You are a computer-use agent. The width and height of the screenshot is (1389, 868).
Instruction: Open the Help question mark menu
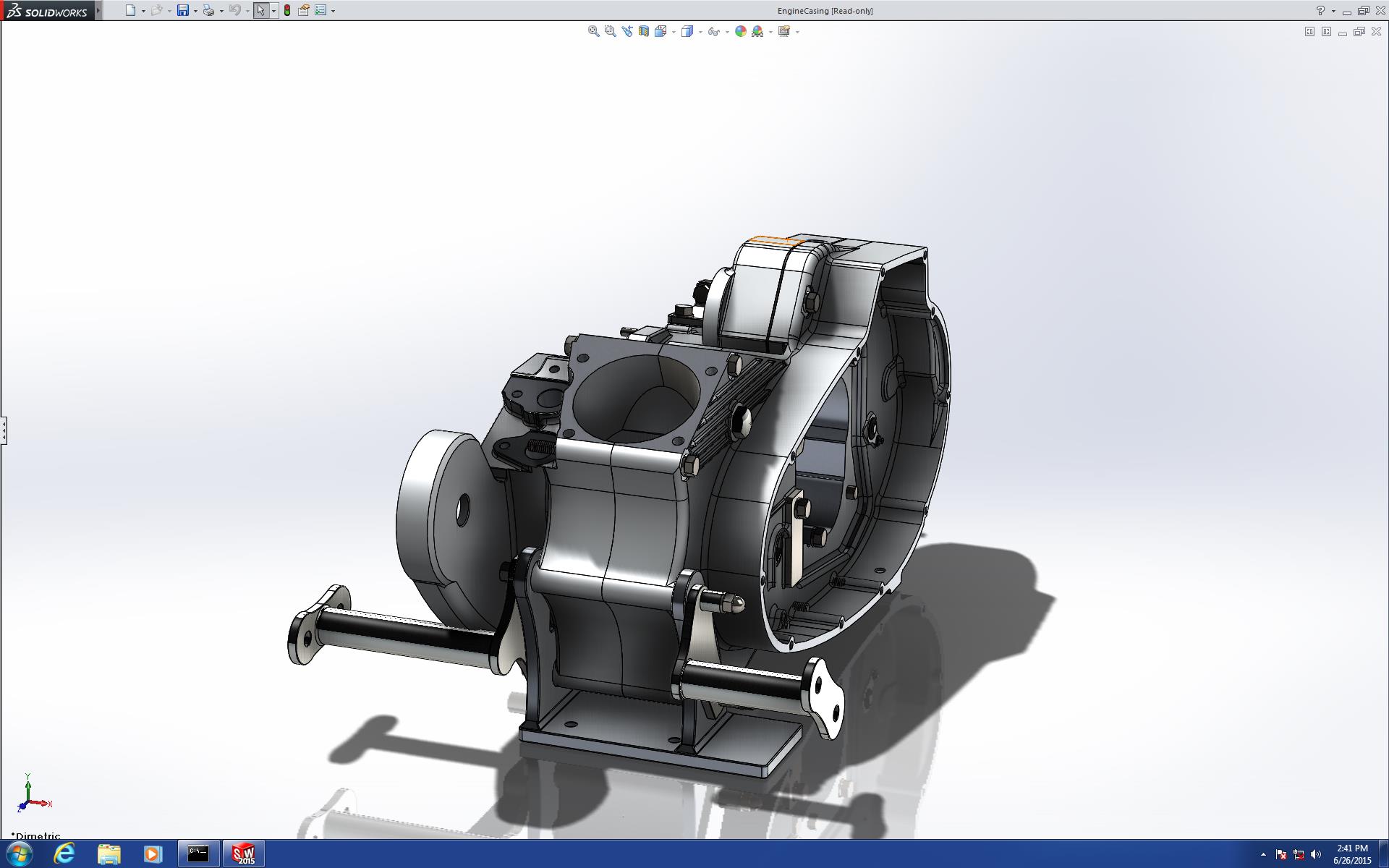coord(1320,10)
